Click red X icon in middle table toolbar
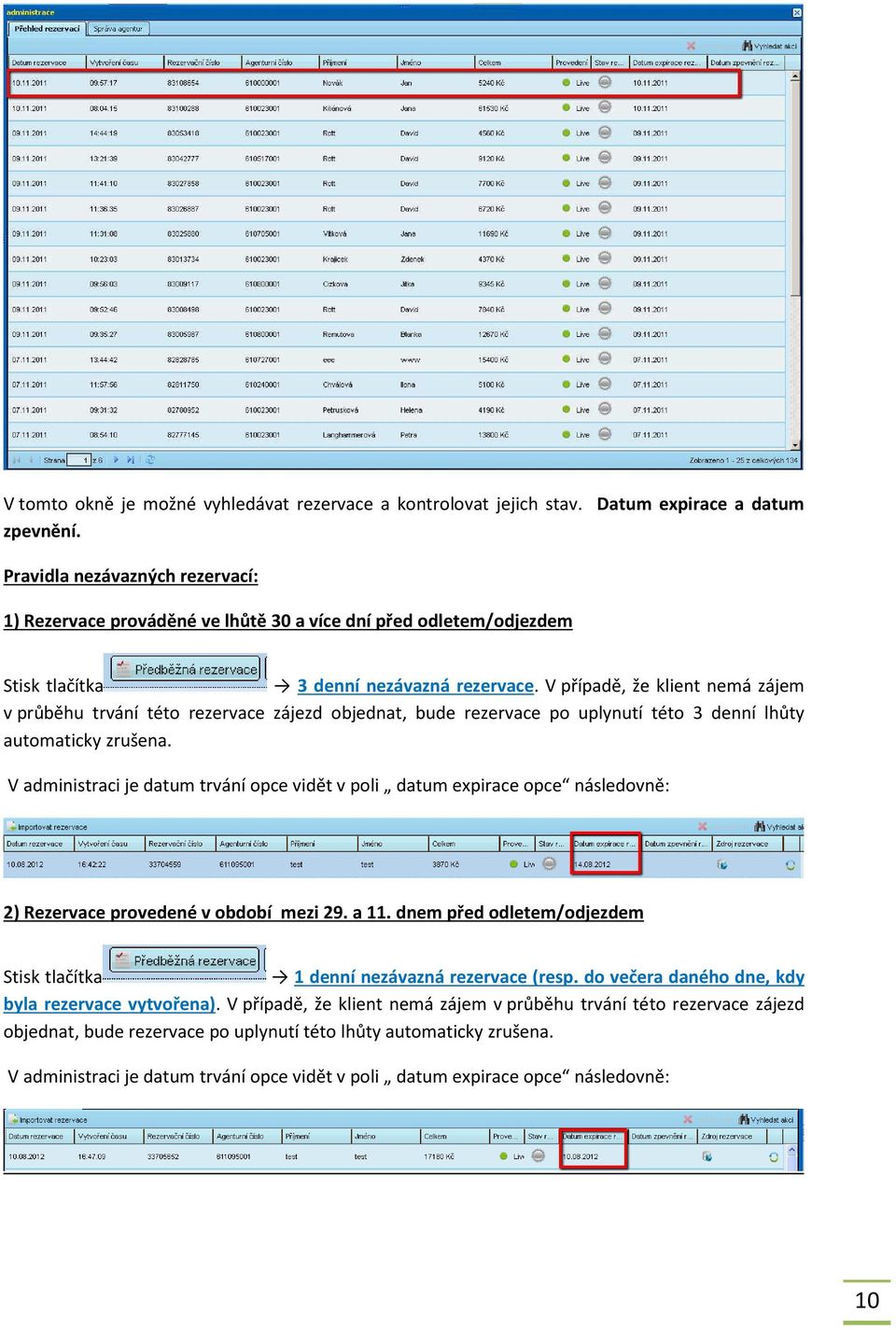Viewport: 896px width, 1330px height. (703, 827)
